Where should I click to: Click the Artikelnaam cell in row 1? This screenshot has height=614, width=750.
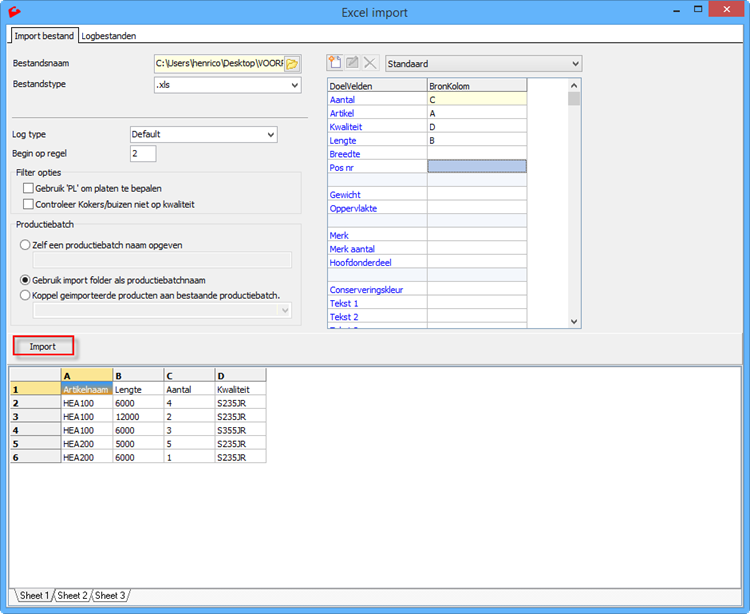[87, 389]
